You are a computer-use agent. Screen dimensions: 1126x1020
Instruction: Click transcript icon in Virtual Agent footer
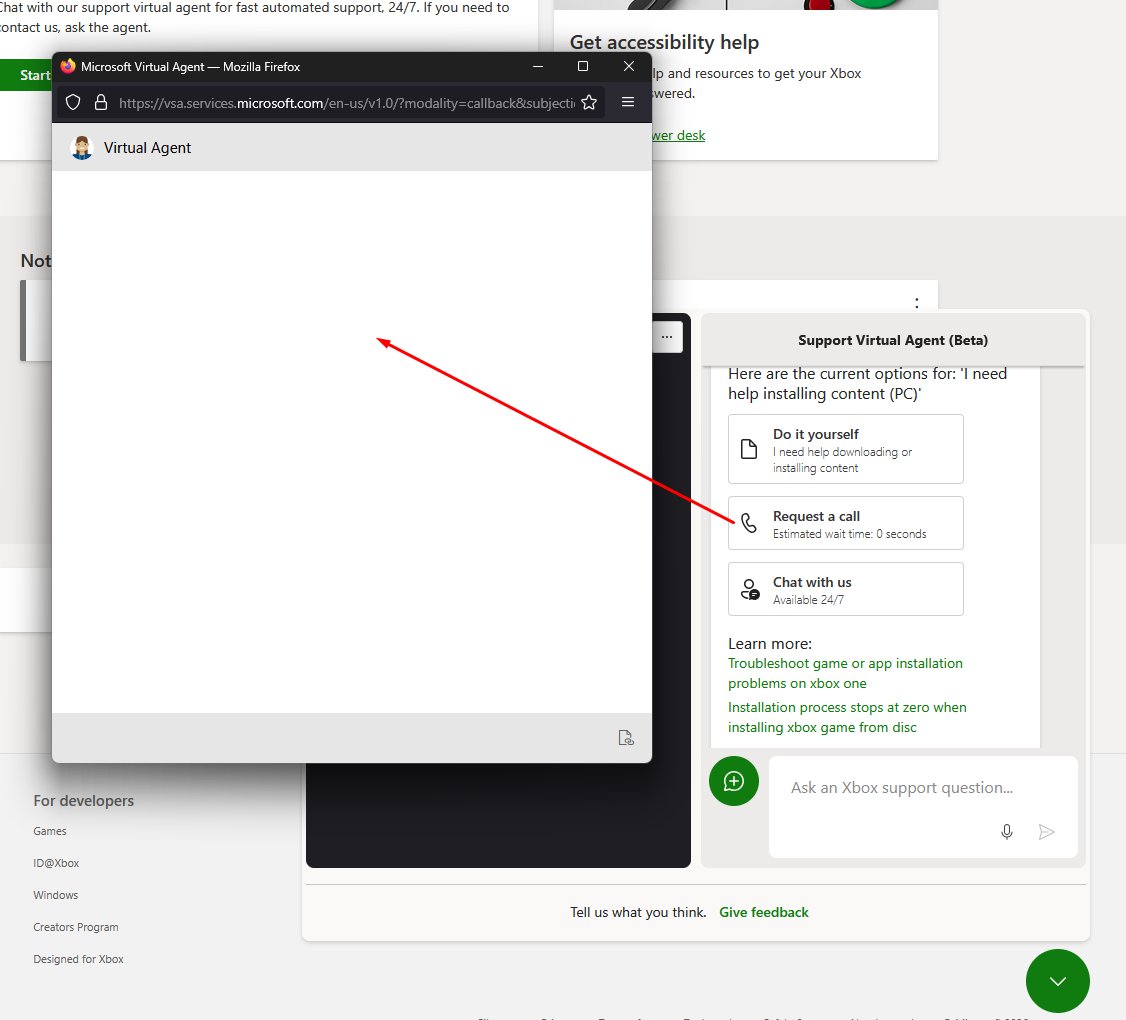click(x=625, y=738)
